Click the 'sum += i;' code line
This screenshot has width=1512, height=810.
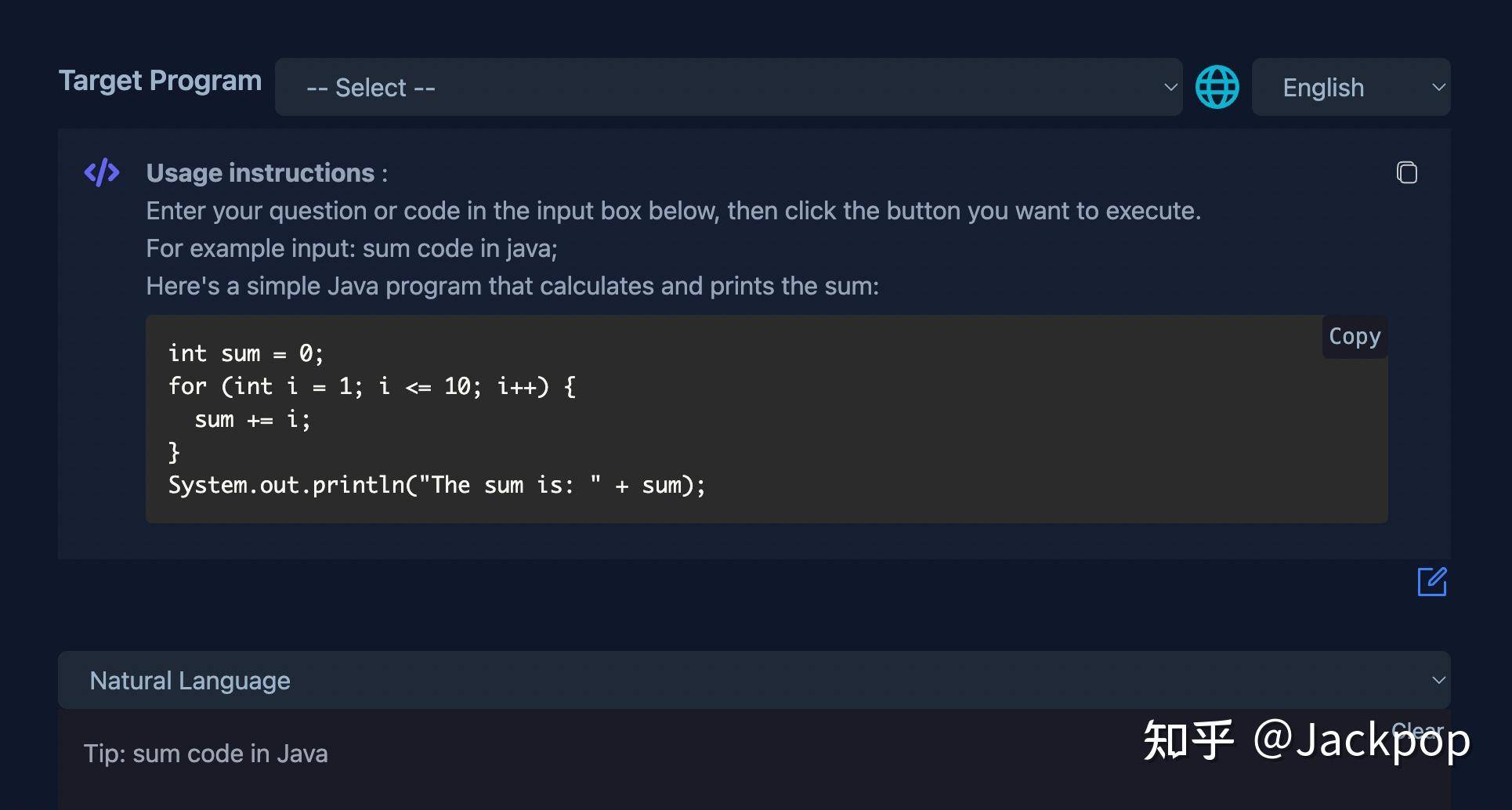pos(252,420)
